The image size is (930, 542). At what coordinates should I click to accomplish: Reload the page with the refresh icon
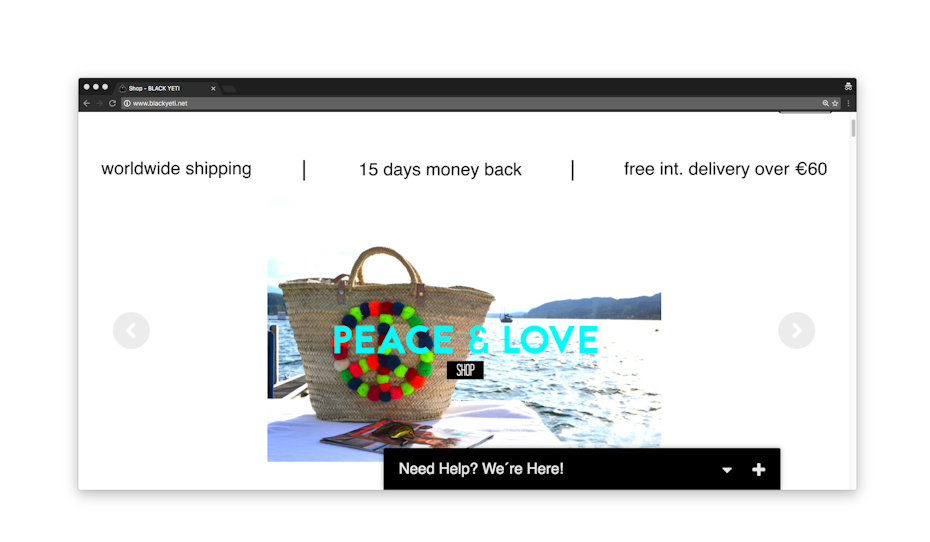(112, 103)
